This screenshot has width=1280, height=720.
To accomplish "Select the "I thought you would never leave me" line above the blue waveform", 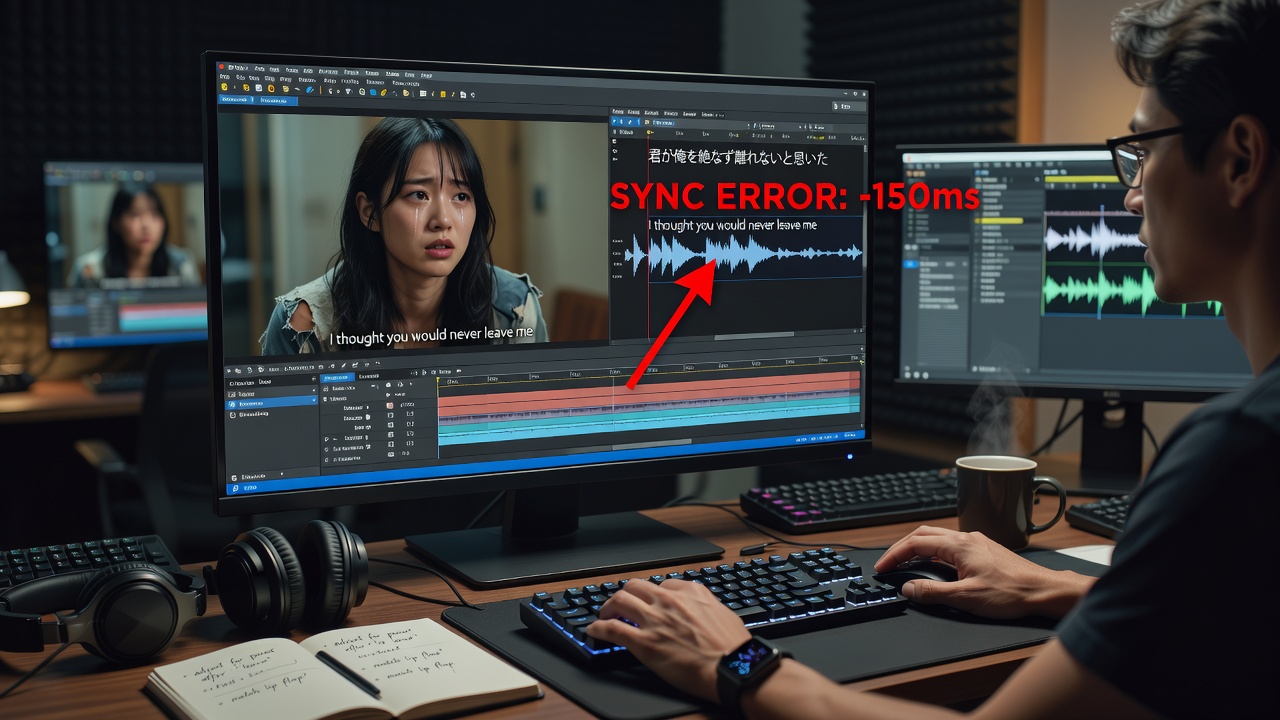I will click(733, 226).
